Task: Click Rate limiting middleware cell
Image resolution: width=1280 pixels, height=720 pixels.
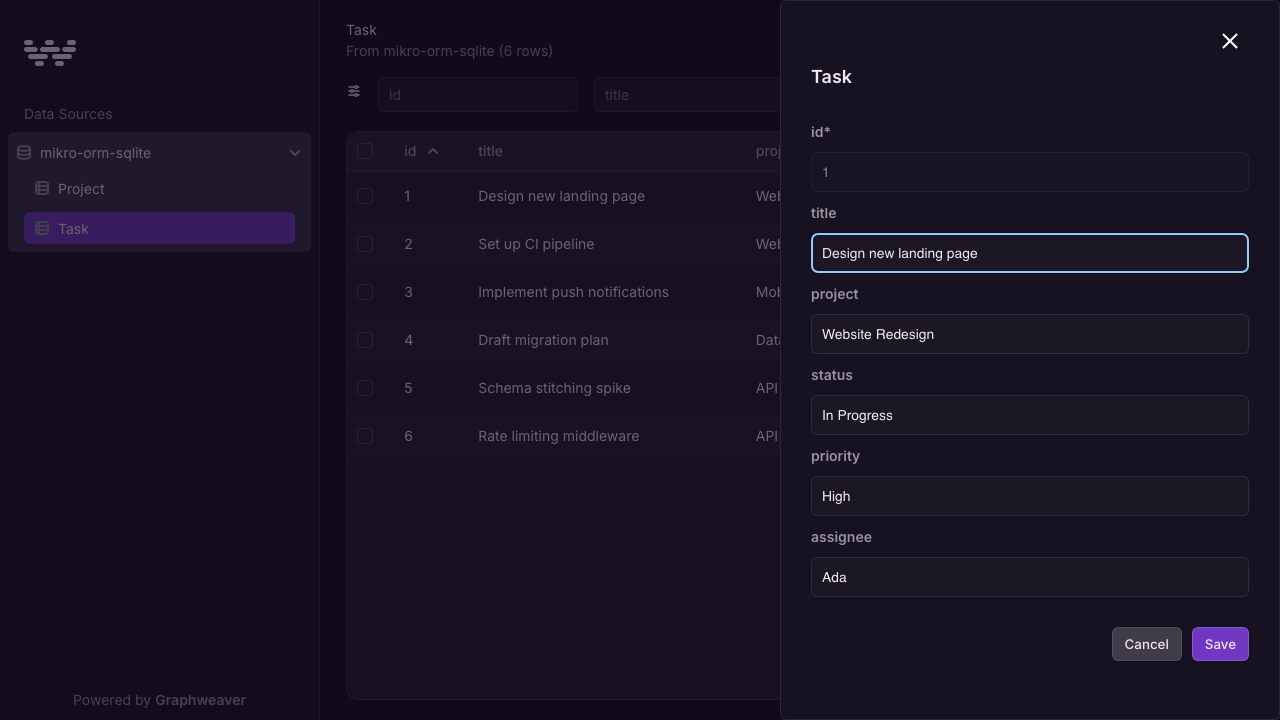Action: [558, 436]
